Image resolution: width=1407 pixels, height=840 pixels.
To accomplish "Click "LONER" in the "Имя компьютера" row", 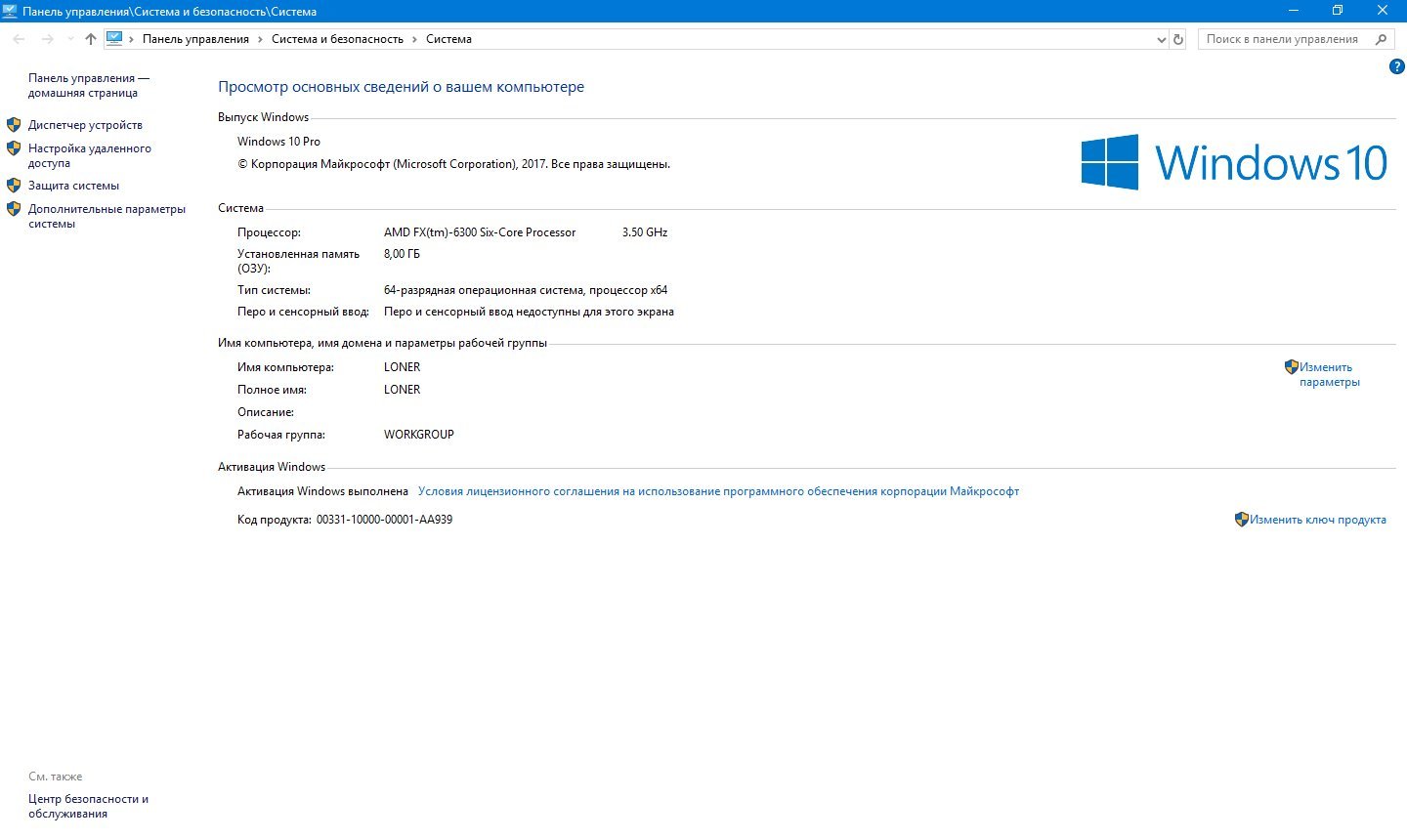I will 402,367.
